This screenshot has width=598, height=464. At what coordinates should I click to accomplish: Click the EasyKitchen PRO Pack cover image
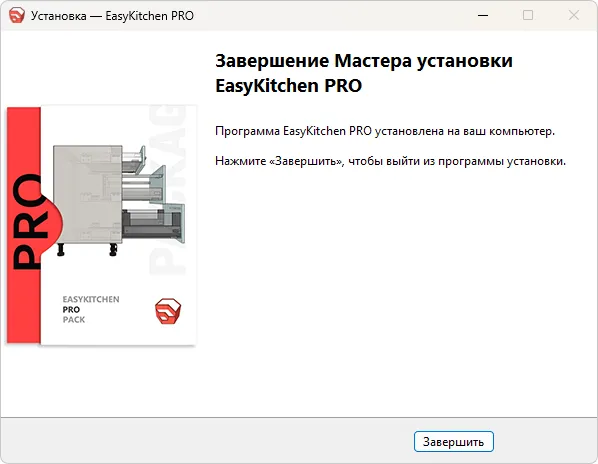coord(101,225)
